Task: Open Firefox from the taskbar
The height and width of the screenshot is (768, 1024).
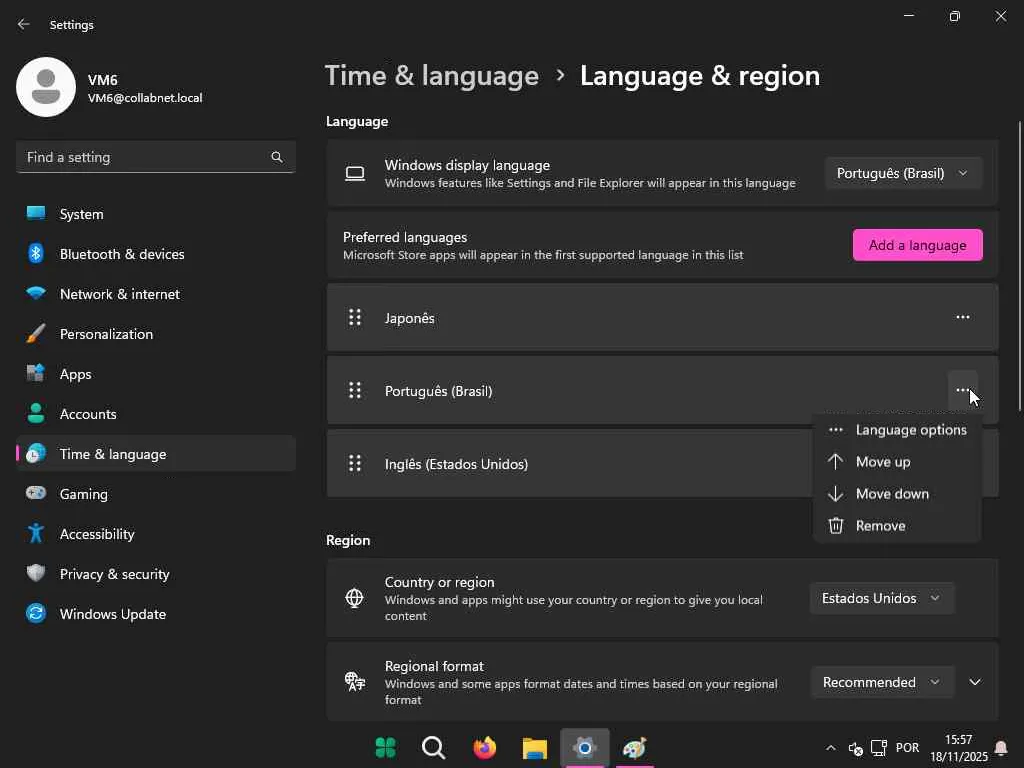Action: (485, 748)
